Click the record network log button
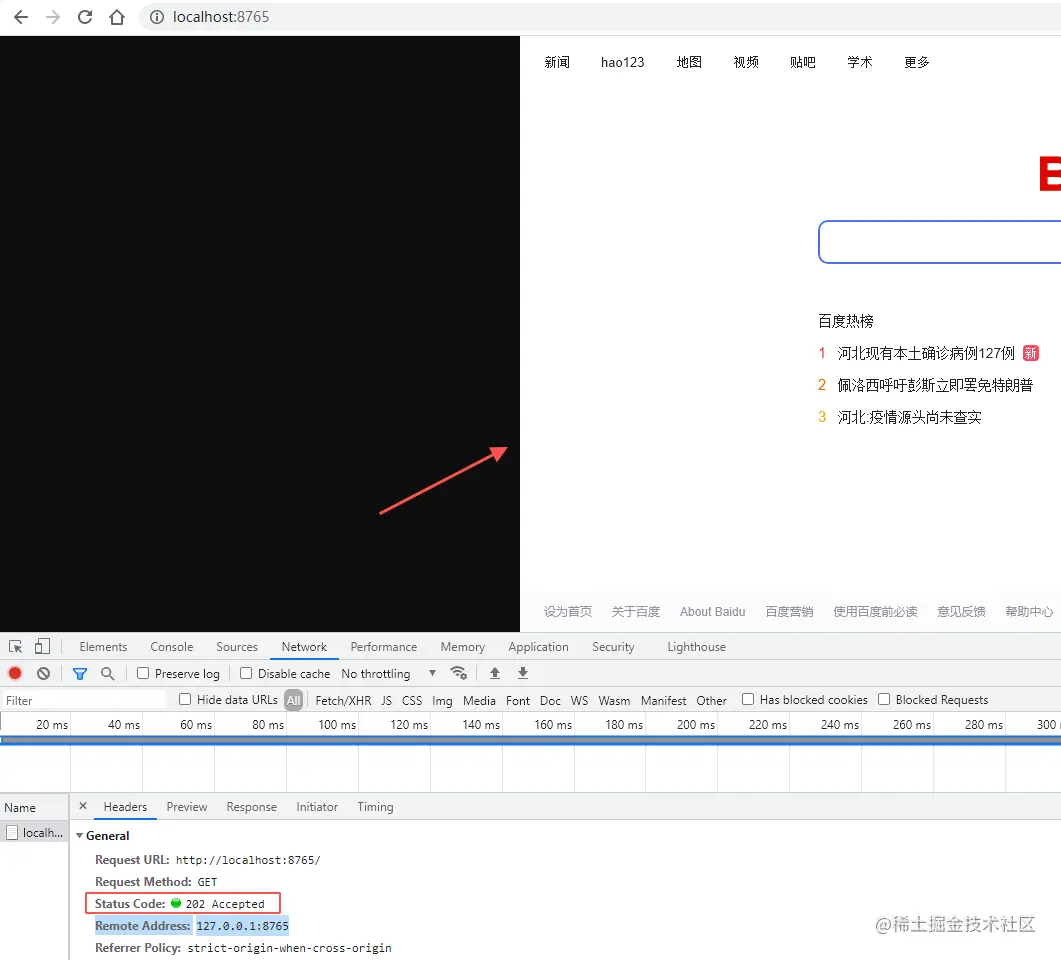Viewport: 1061px width, 960px height. [x=15, y=673]
